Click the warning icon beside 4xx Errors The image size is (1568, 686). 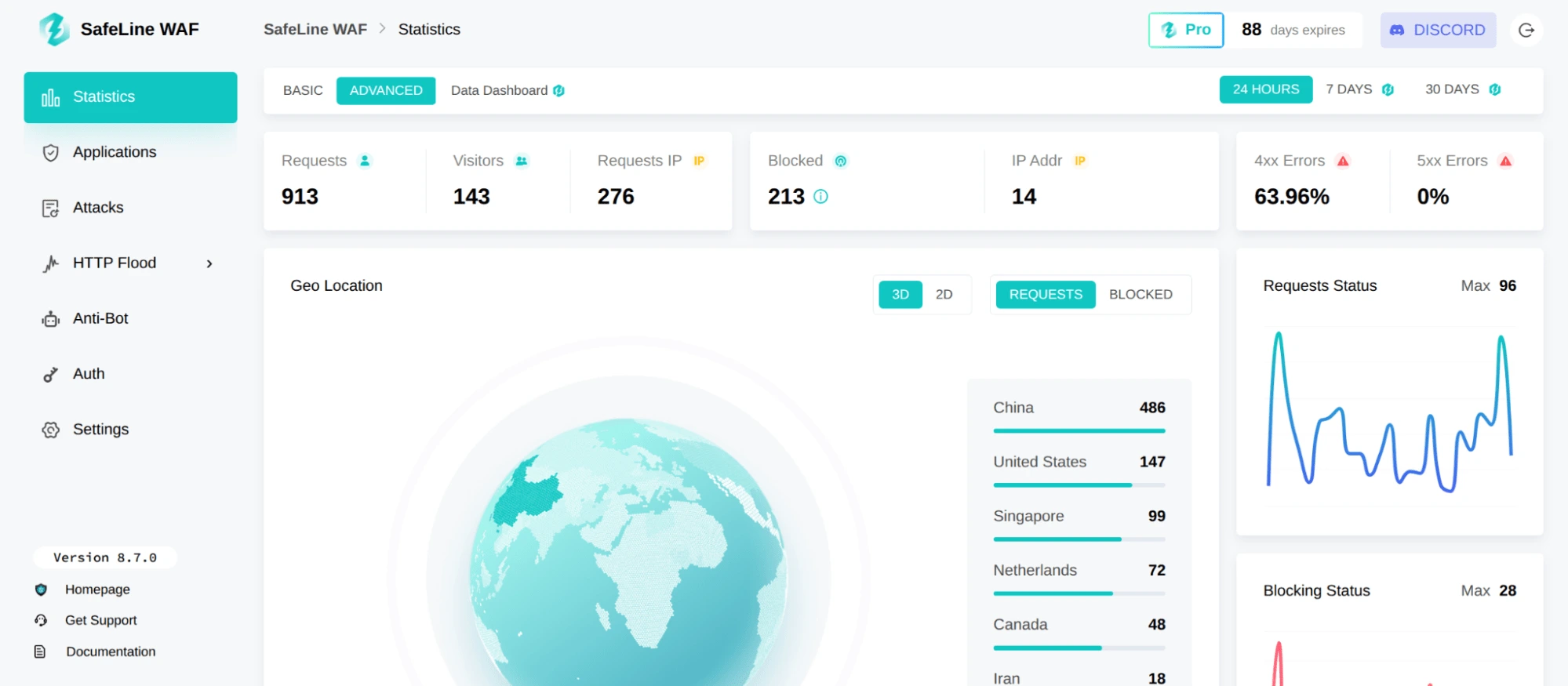pos(1343,161)
